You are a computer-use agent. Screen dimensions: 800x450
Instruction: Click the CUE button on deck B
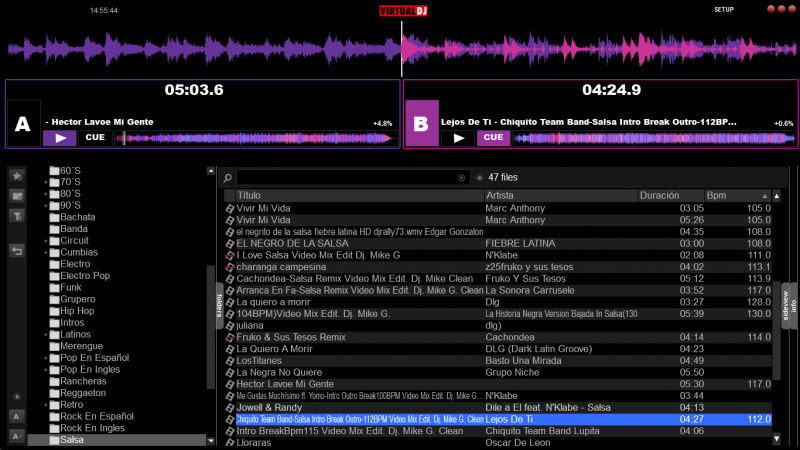pos(491,138)
